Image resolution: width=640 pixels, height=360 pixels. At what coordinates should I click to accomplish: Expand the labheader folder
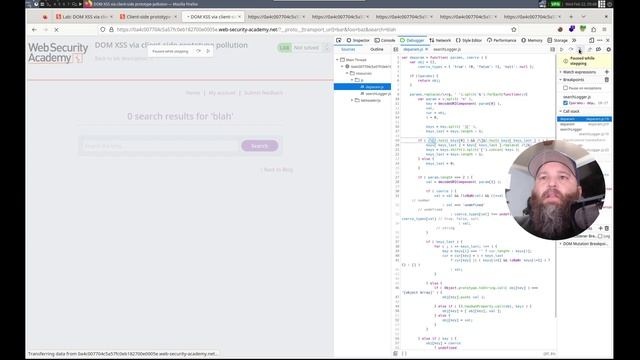[x=352, y=100]
